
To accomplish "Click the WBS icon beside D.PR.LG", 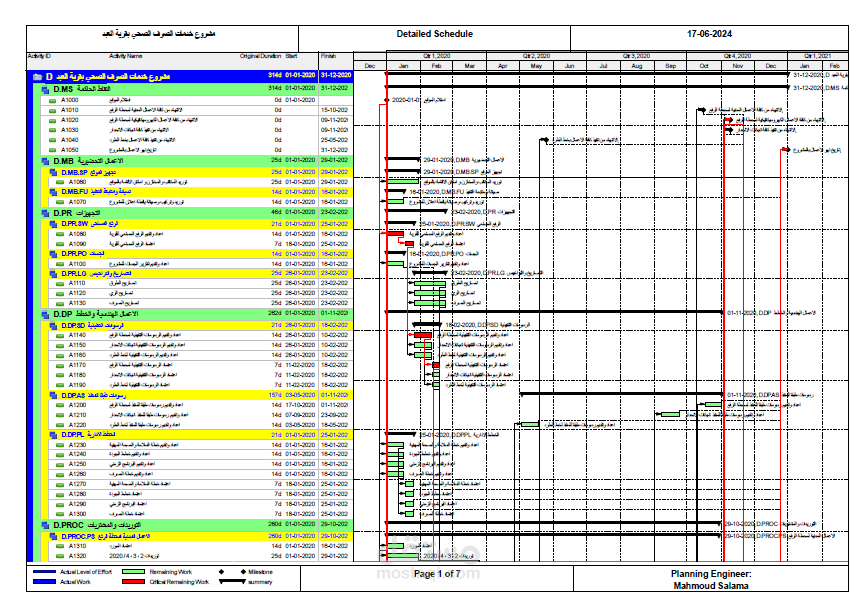I will 54,274.
